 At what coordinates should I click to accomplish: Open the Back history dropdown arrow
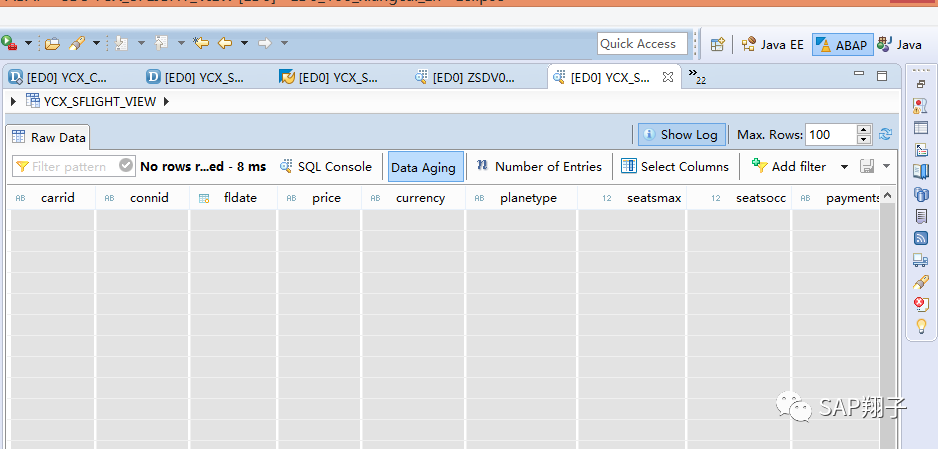coord(244,43)
